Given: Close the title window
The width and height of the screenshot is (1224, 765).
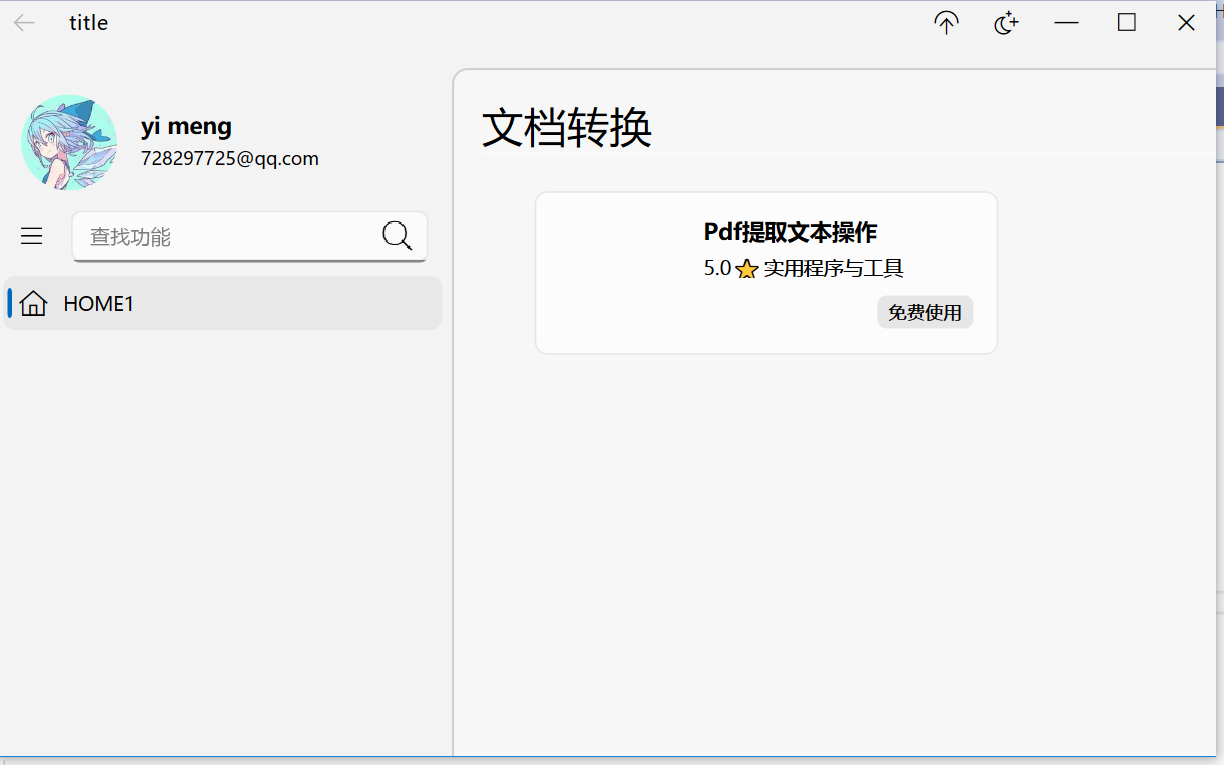Looking at the screenshot, I should [1187, 23].
